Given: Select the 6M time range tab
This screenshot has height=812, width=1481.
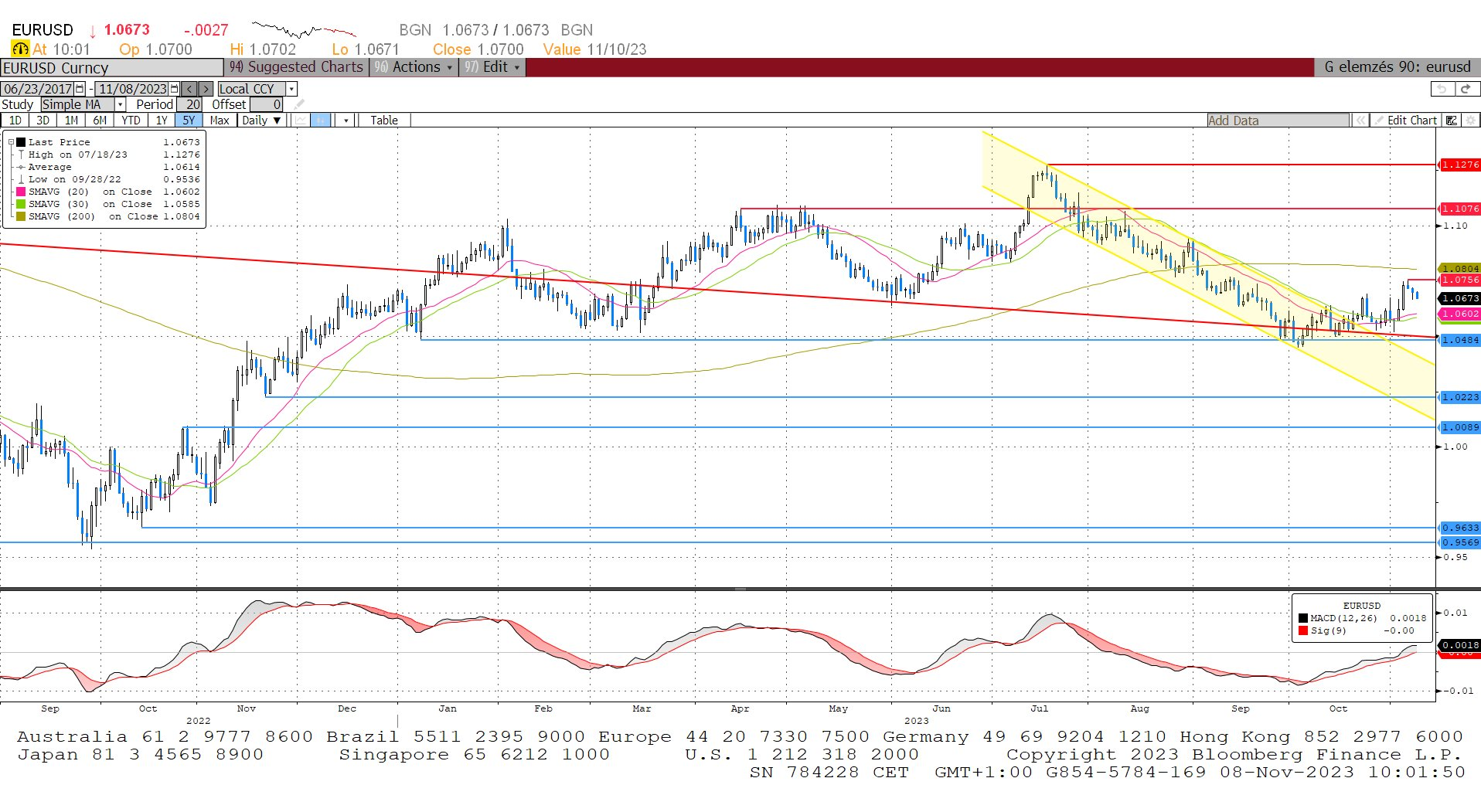Looking at the screenshot, I should tap(100, 121).
